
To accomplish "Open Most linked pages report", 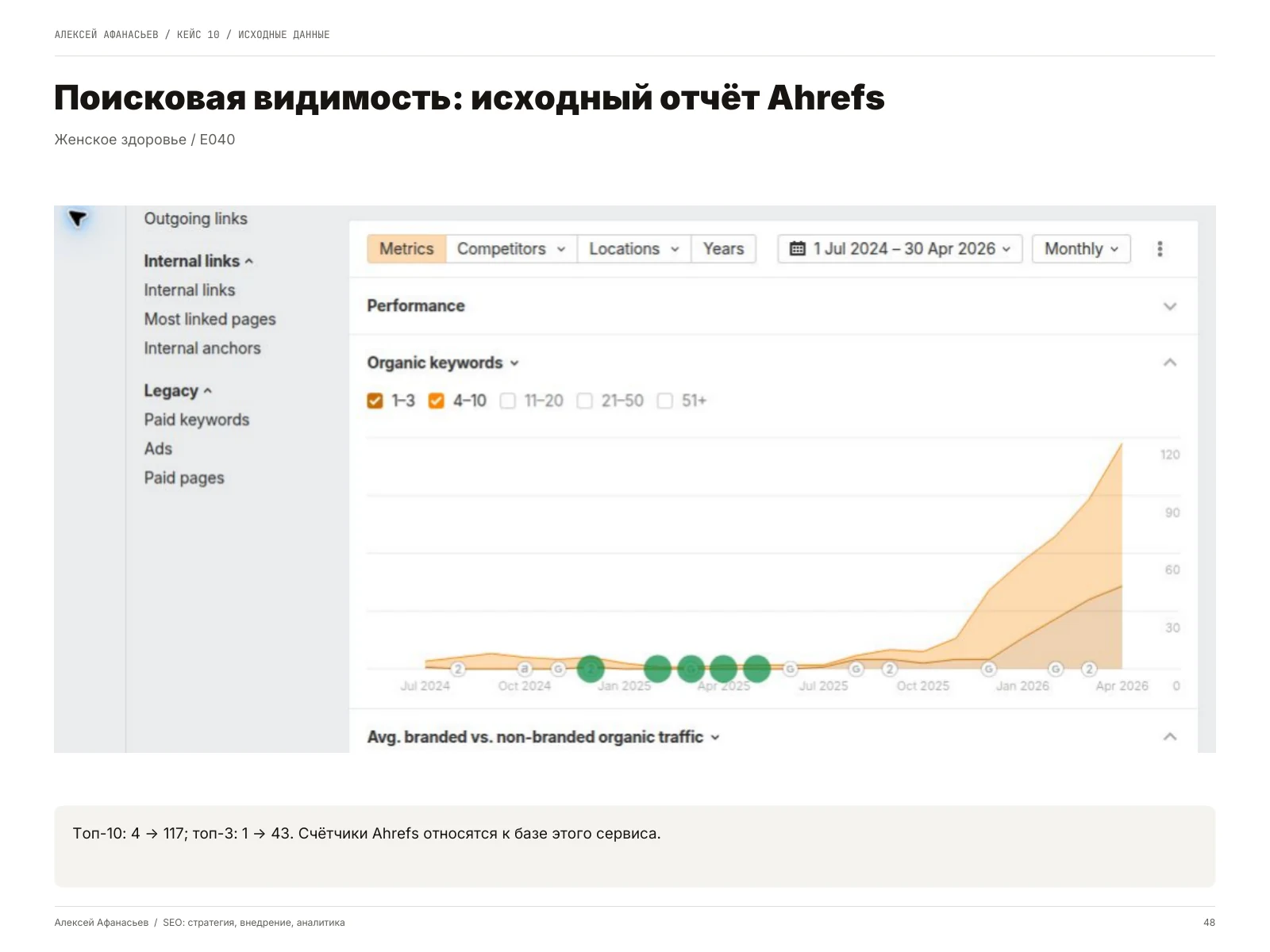I will tap(210, 319).
